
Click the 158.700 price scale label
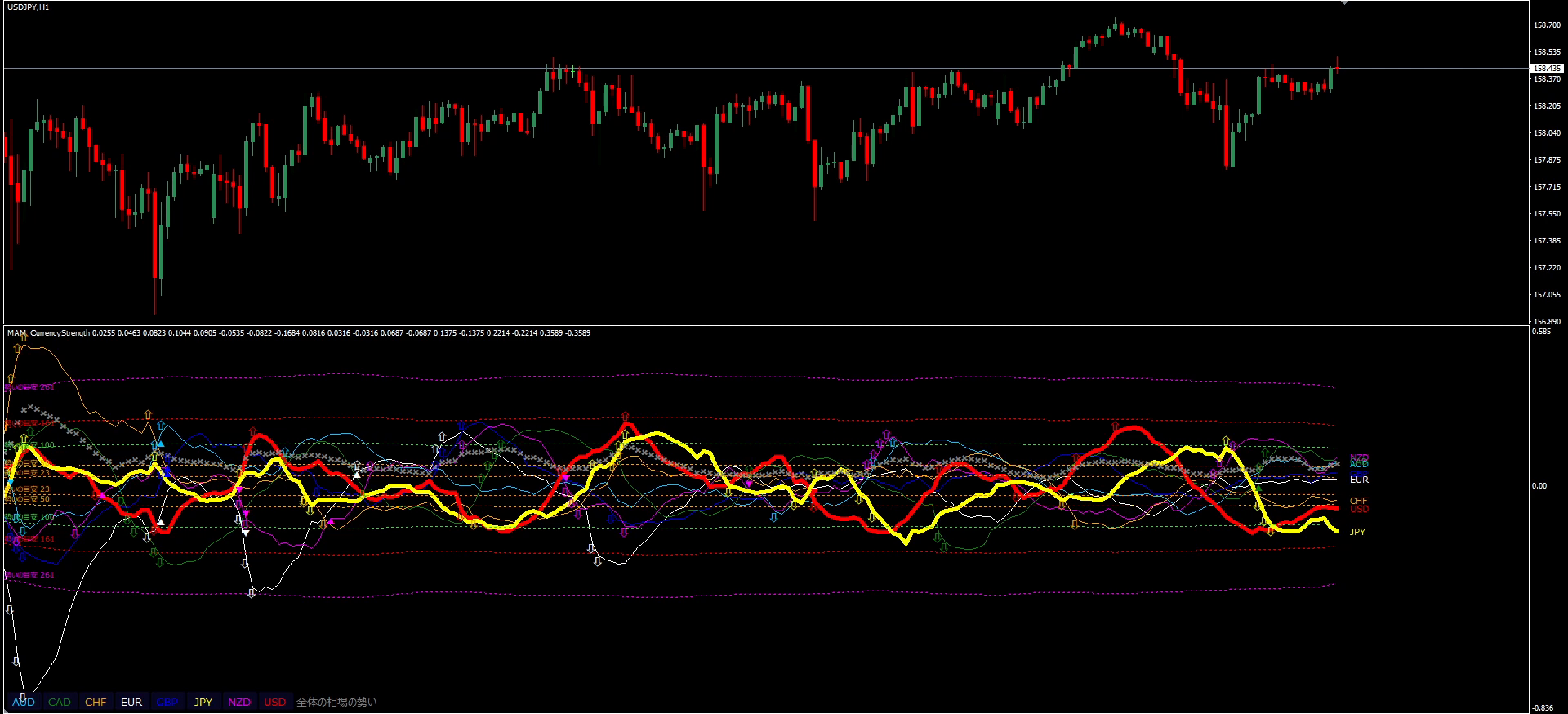coord(1547,25)
